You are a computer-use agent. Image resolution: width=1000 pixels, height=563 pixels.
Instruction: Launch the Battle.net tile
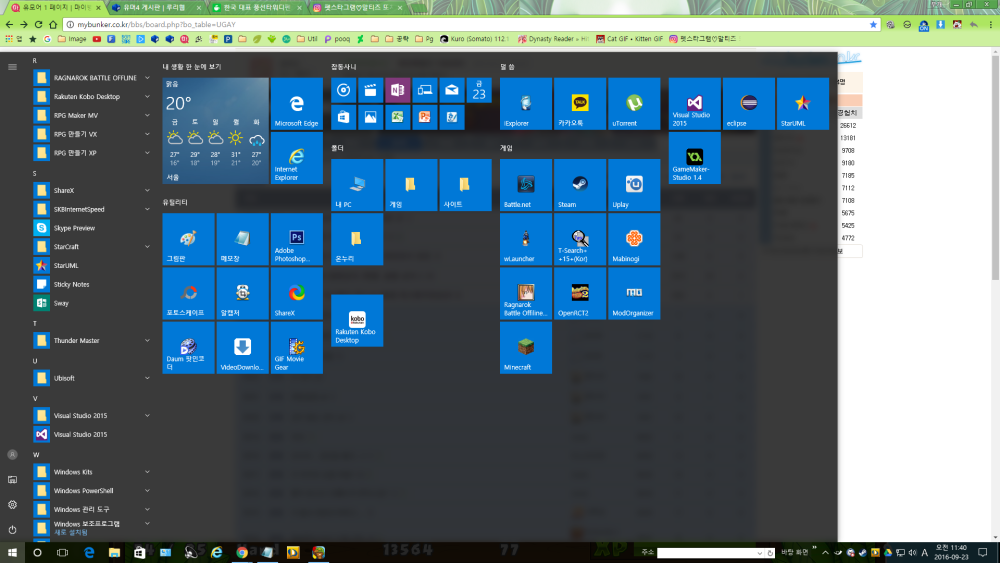[x=526, y=185]
